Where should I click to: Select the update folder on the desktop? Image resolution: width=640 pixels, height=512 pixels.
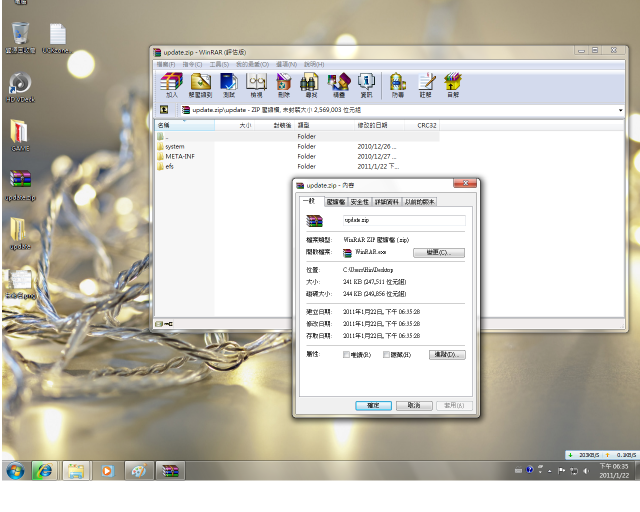point(20,234)
